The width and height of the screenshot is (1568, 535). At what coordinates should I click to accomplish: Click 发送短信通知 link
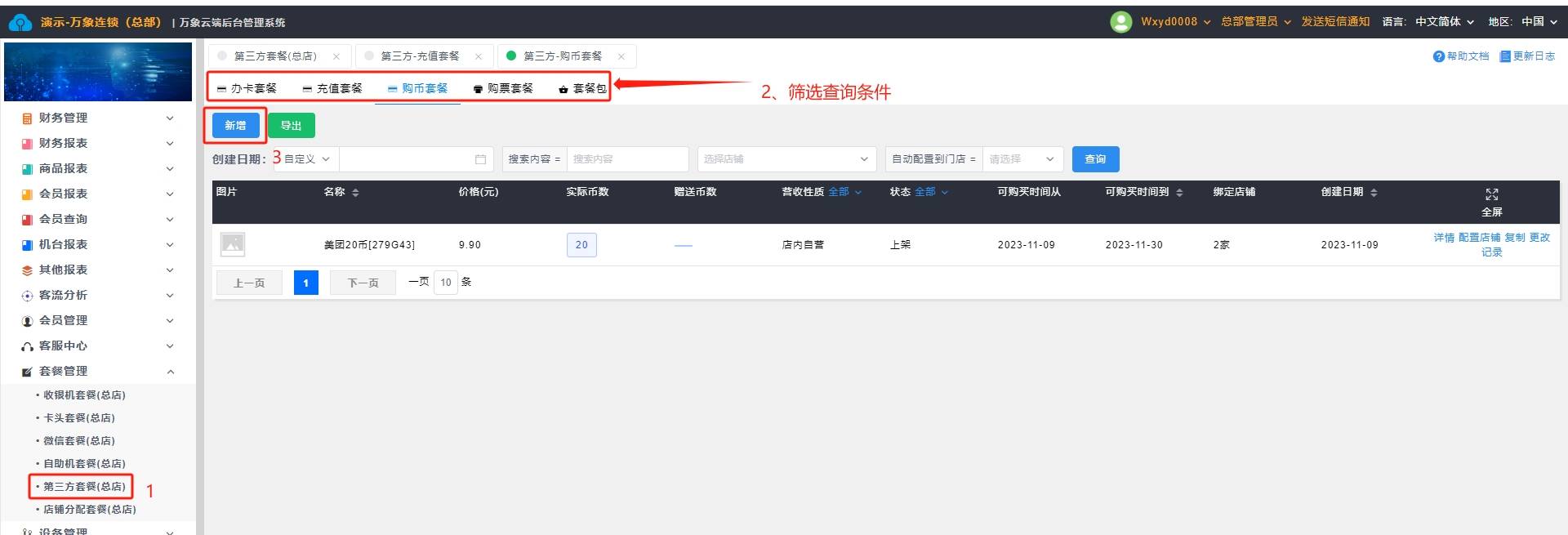tap(1335, 22)
